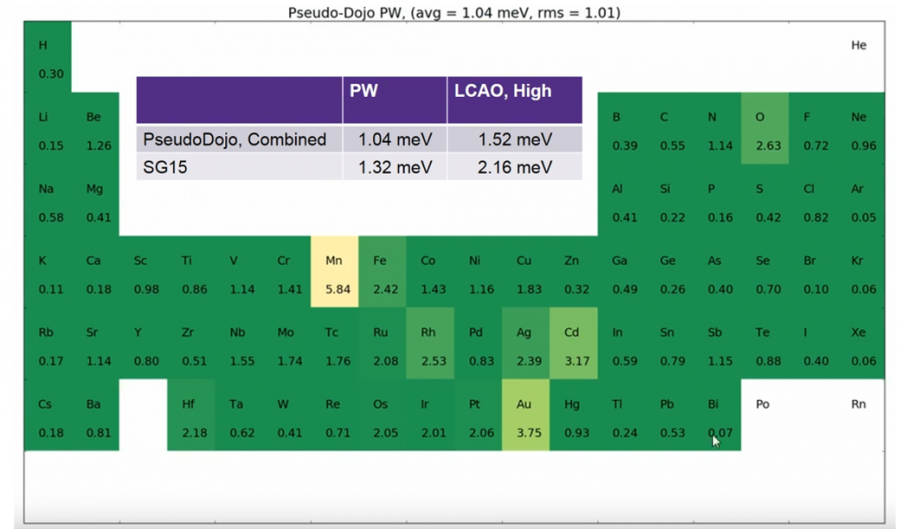The image size is (900, 529).
Task: Click the Cd element cell with 3.17
Action: (573, 343)
